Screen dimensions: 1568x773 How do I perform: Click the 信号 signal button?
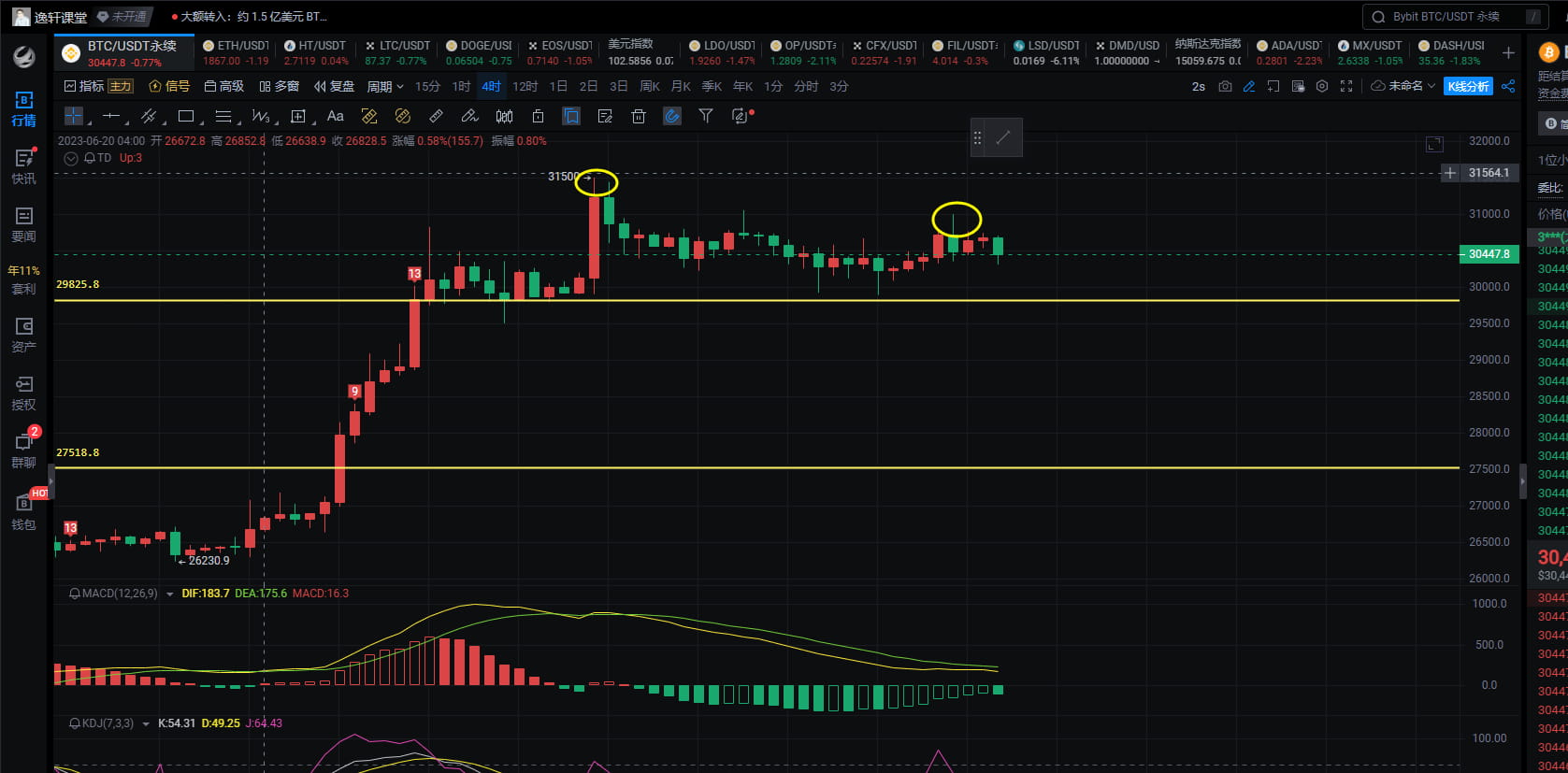click(x=169, y=86)
